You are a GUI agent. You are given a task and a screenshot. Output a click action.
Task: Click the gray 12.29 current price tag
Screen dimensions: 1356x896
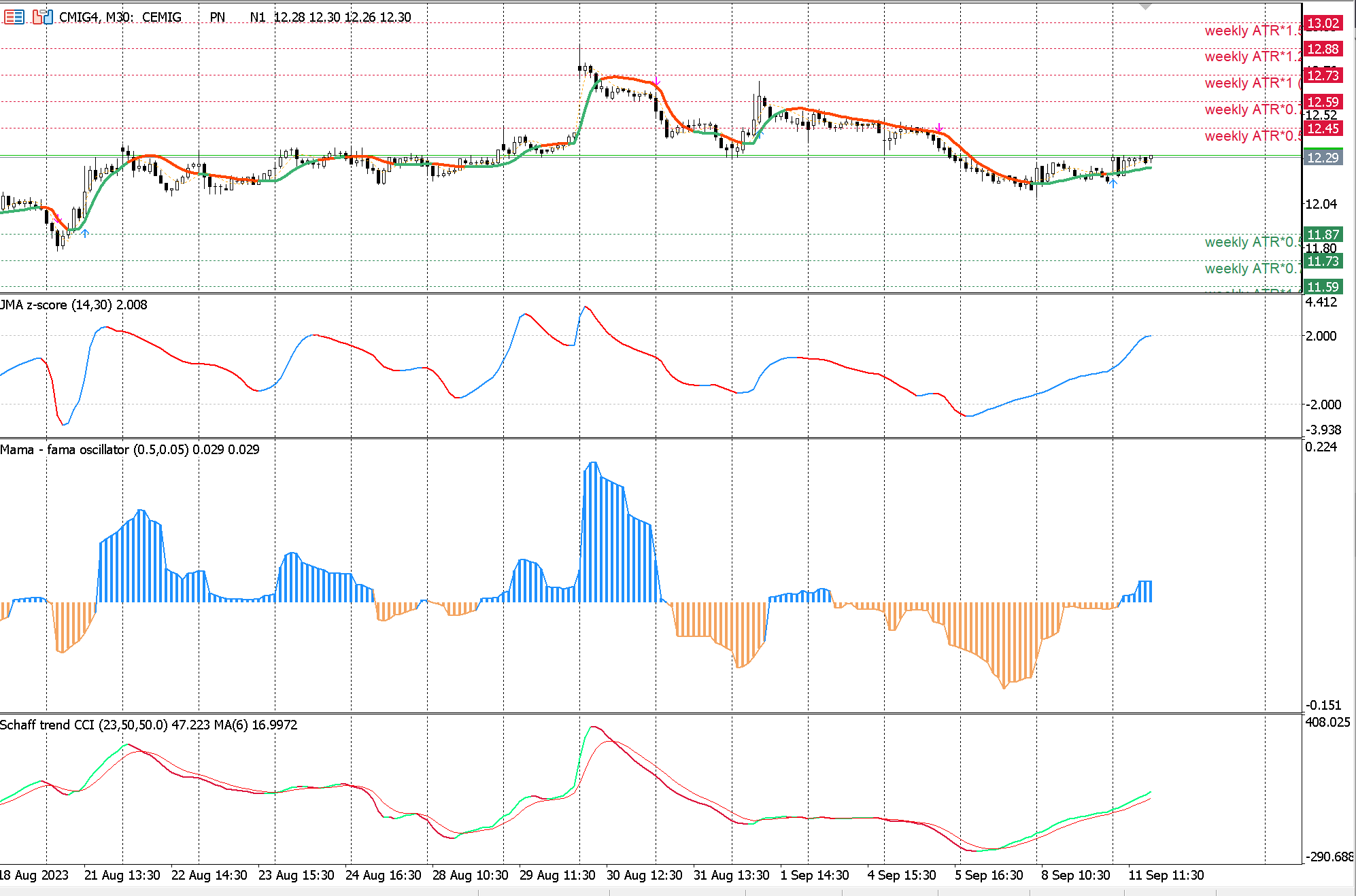[1323, 158]
